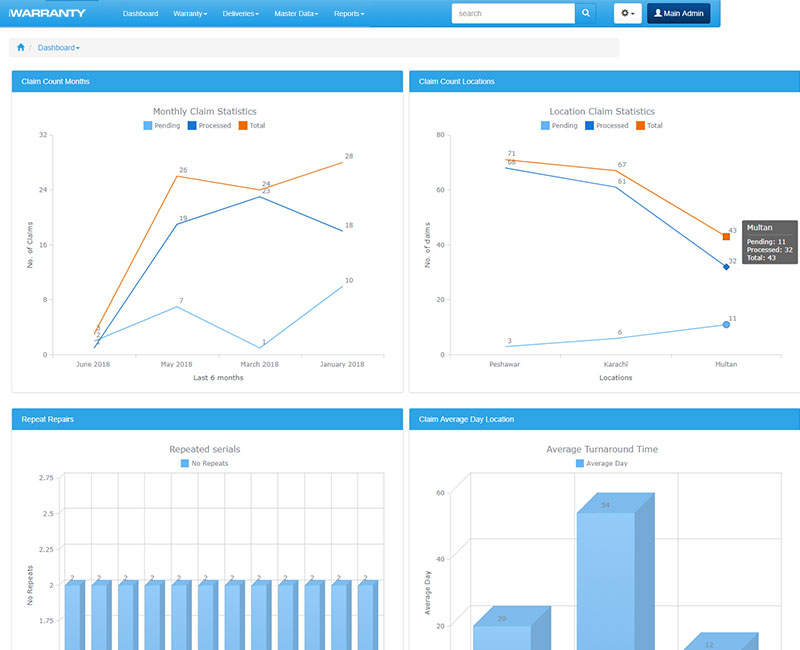Open the Dashboard item in the top navigation
The image size is (800, 650).
[140, 14]
